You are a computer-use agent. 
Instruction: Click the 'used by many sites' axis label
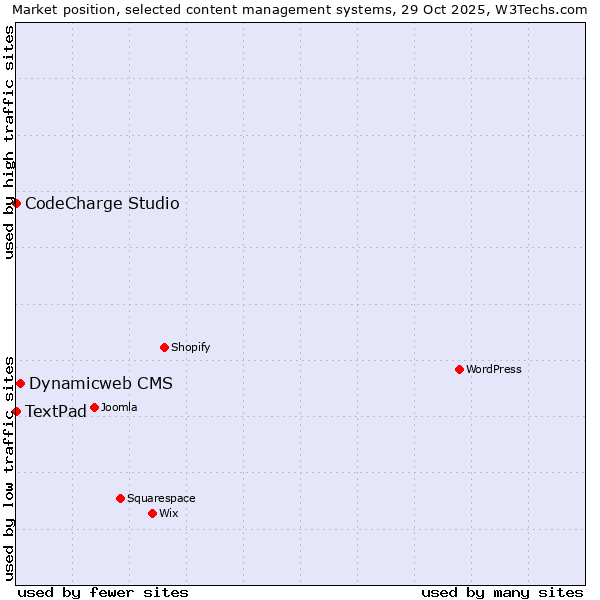[x=502, y=592]
